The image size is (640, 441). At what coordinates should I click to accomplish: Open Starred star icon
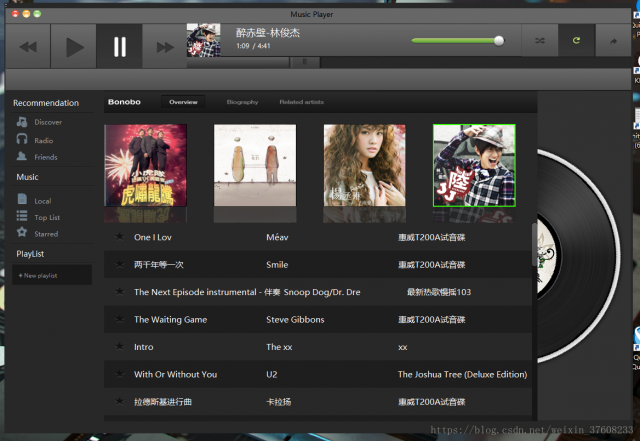click(x=22, y=232)
